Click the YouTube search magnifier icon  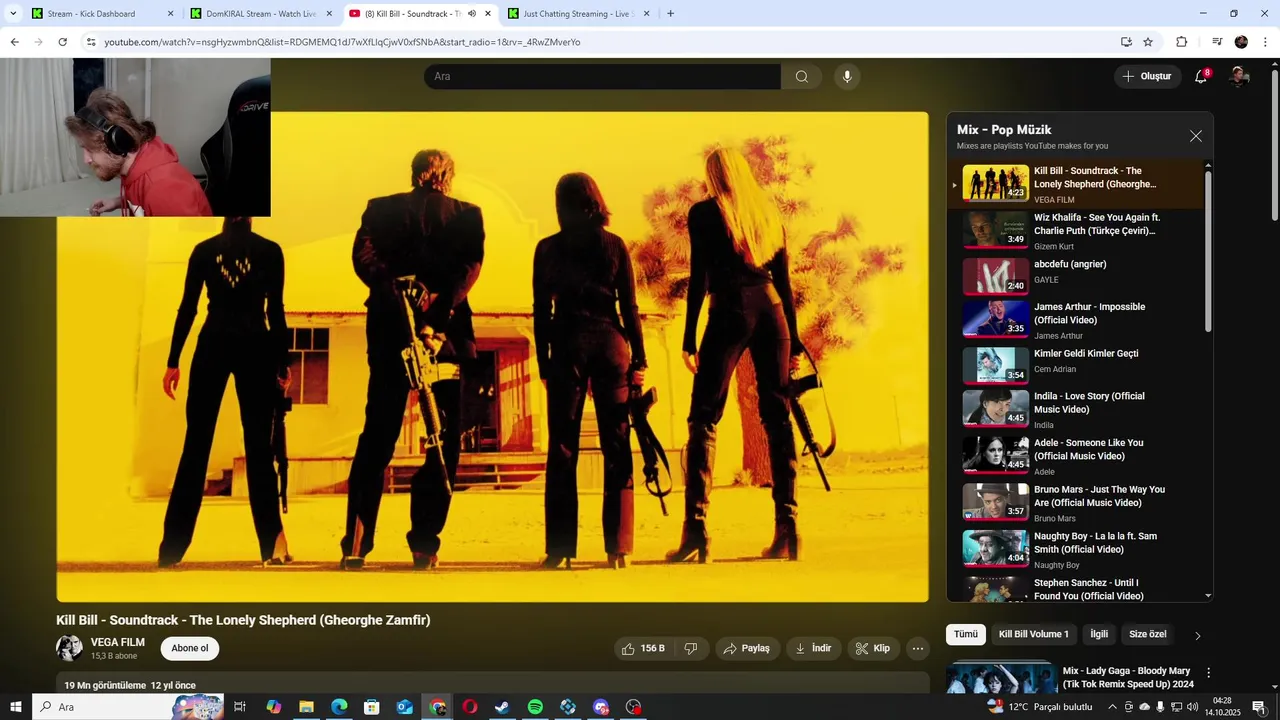coord(801,77)
